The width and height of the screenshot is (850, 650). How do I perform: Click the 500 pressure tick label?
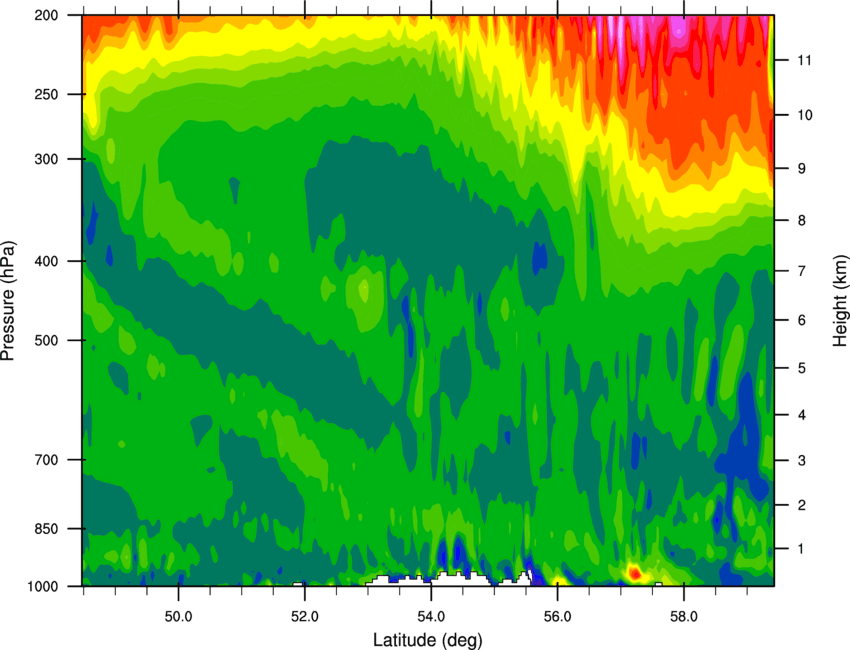coord(47,340)
